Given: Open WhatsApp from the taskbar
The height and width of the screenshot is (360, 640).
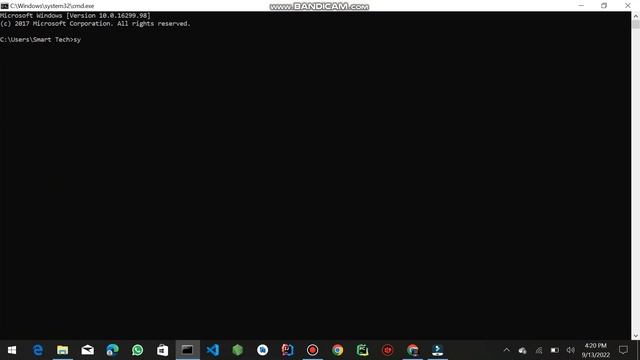Looking at the screenshot, I should pyautogui.click(x=138, y=350).
